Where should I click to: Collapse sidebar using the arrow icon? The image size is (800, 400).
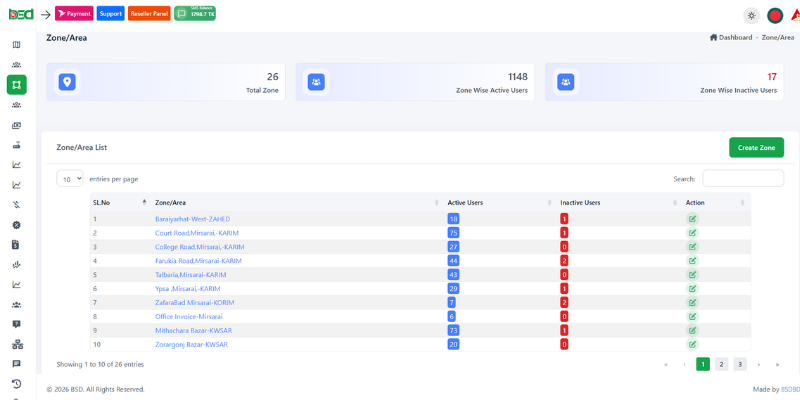pyautogui.click(x=45, y=14)
